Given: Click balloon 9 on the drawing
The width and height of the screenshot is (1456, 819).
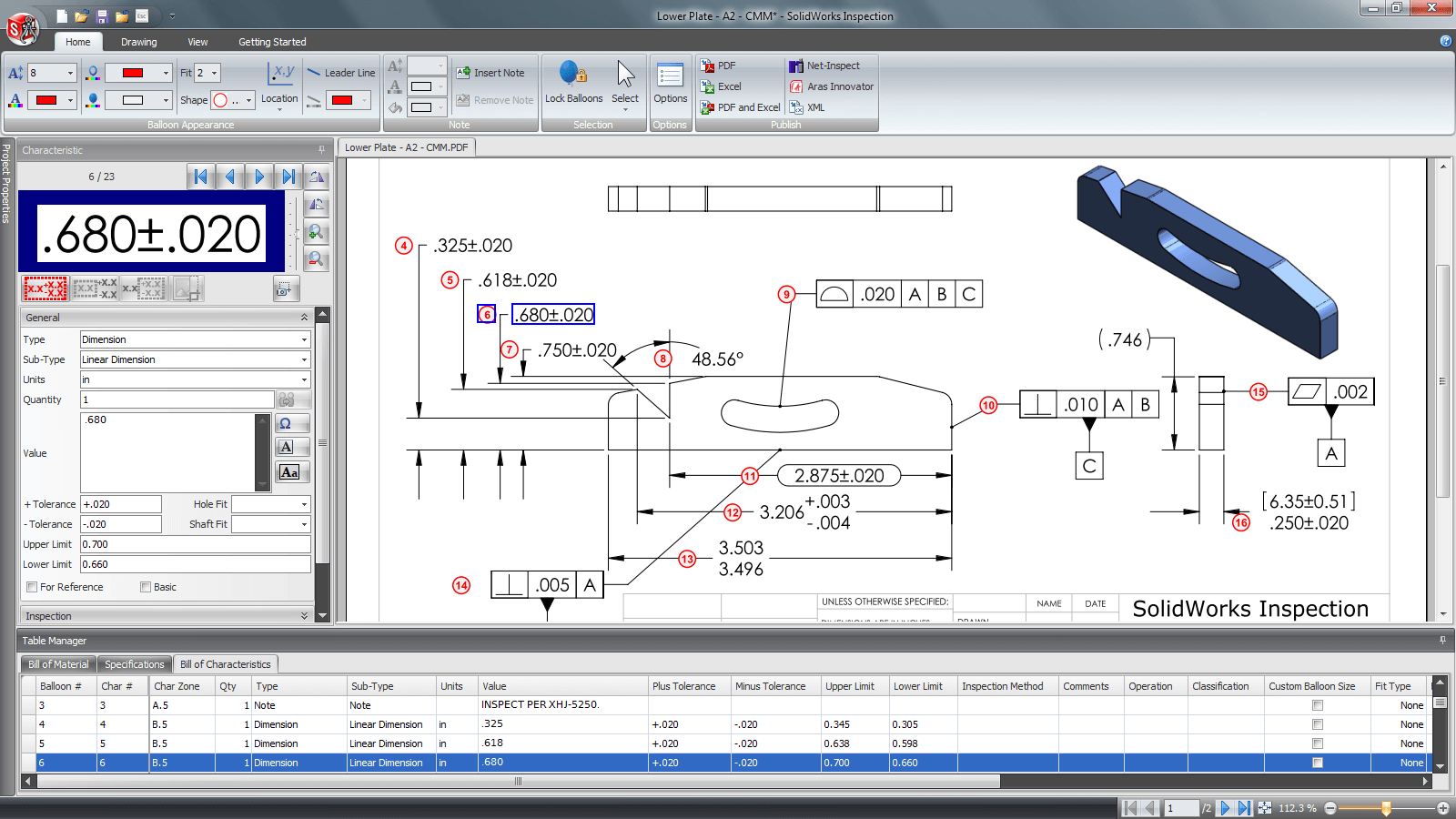Looking at the screenshot, I should click(x=786, y=294).
